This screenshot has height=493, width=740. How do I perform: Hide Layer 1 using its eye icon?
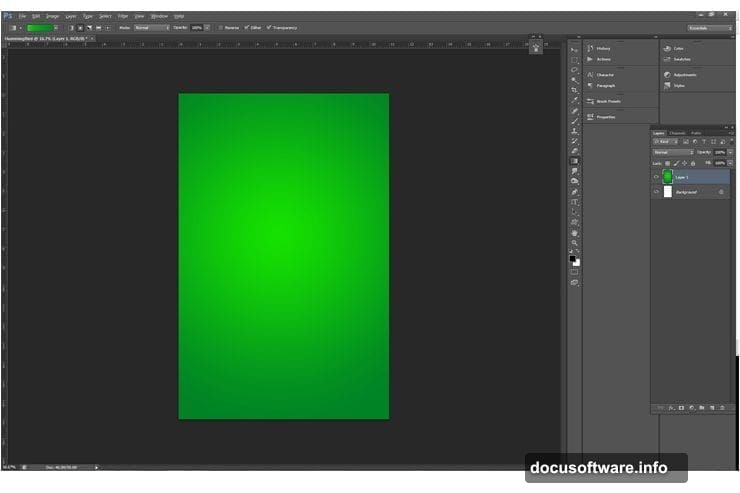coord(656,176)
